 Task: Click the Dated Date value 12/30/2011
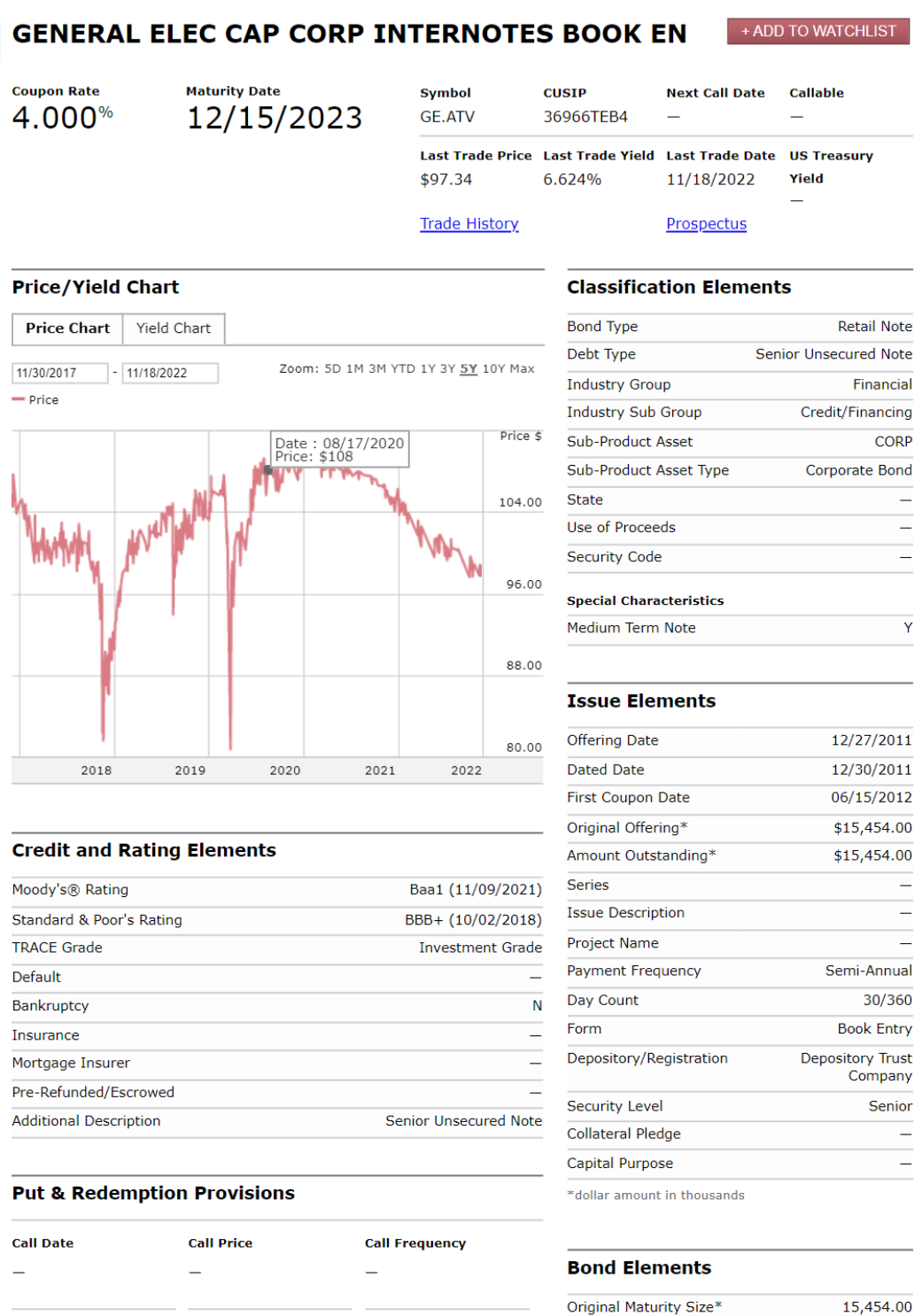(872, 770)
